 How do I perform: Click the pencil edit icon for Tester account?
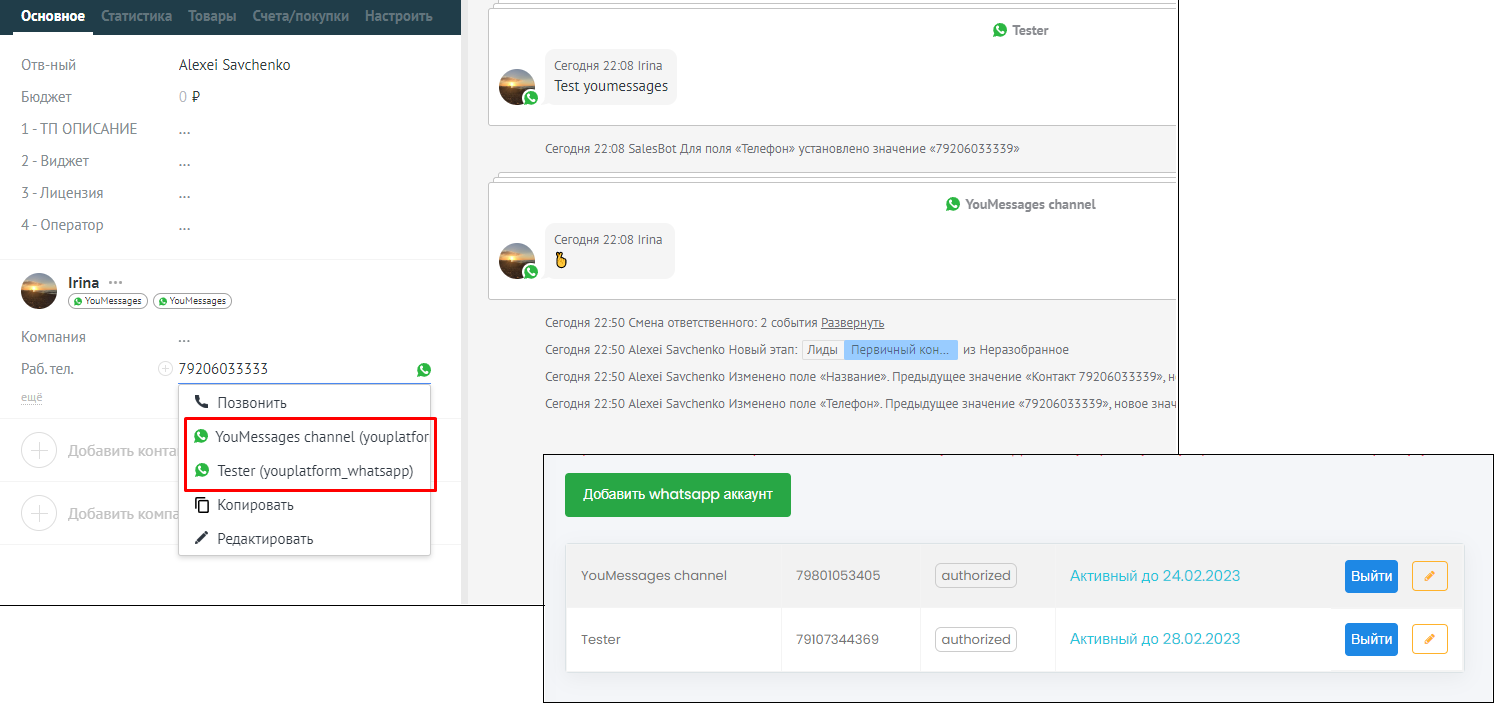[1429, 639]
